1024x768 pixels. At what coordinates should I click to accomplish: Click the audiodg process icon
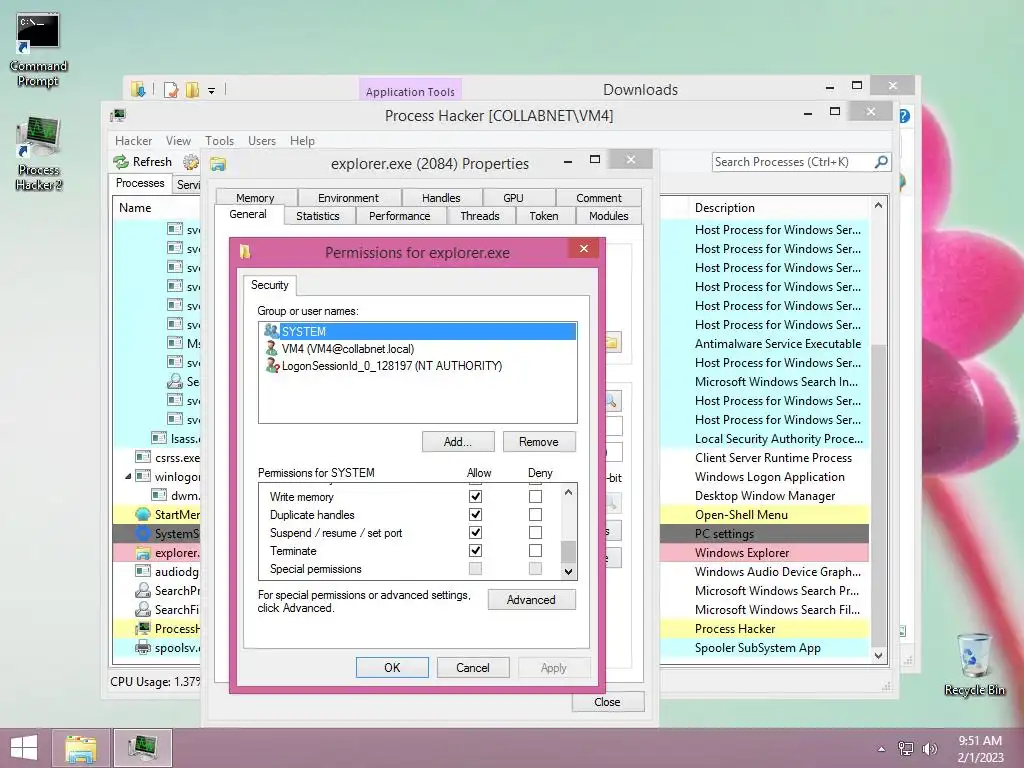(x=143, y=571)
